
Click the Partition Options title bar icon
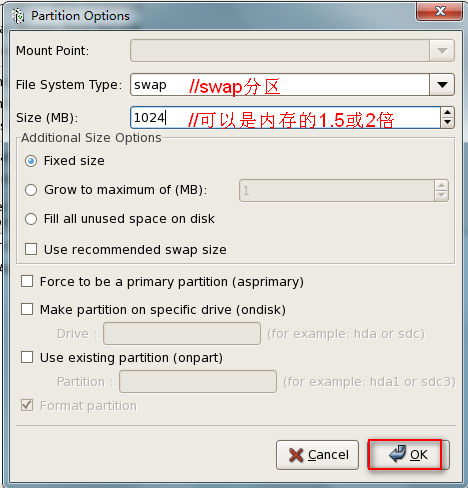point(18,16)
